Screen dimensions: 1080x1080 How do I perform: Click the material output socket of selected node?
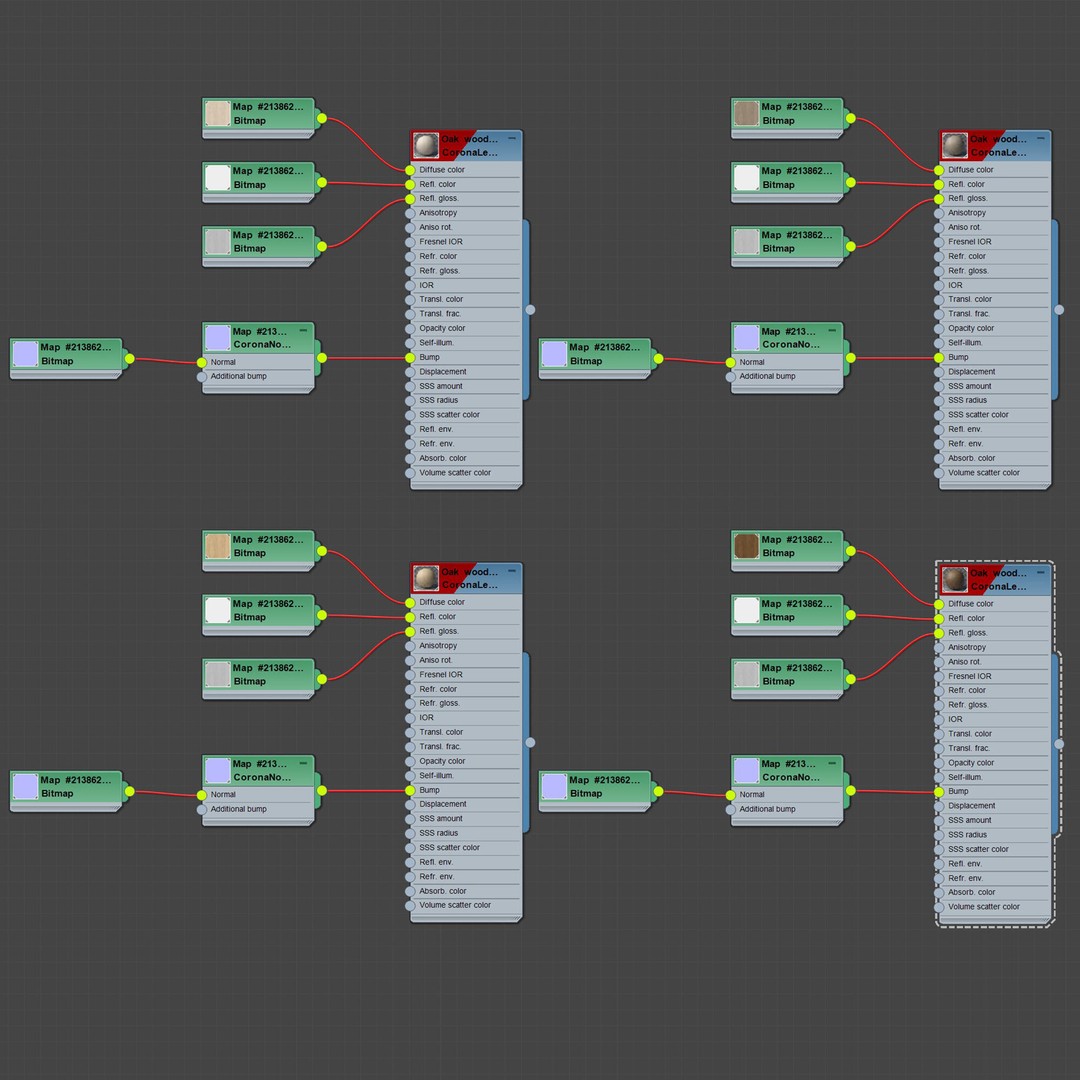click(1059, 744)
